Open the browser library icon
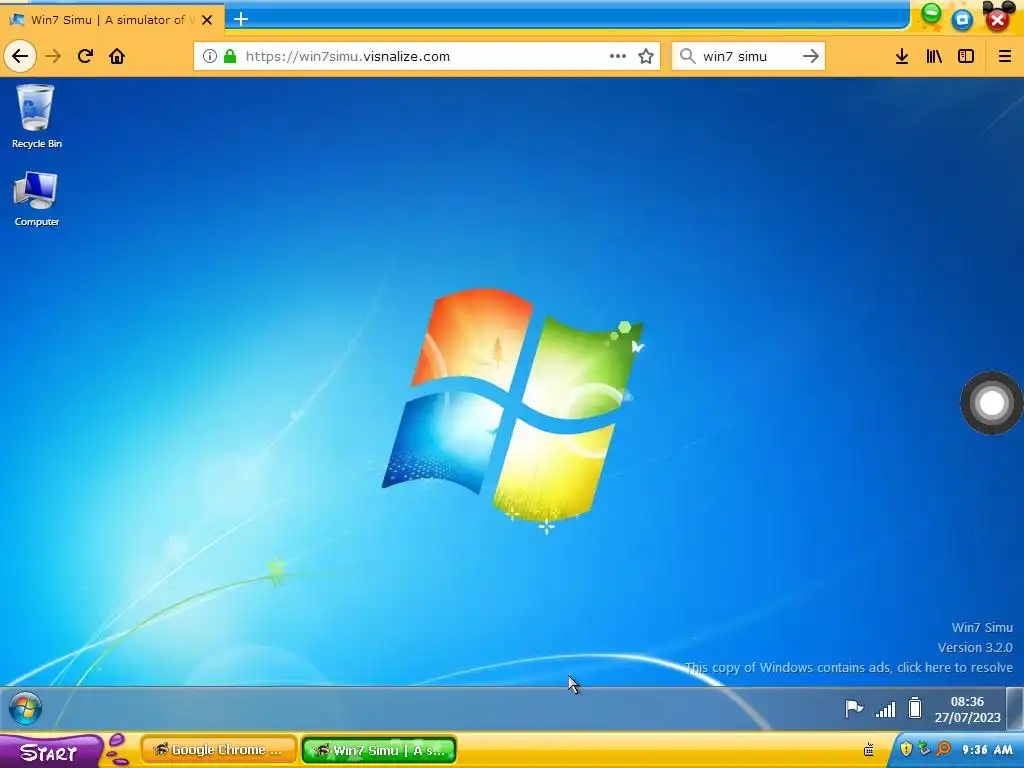 pos(934,56)
